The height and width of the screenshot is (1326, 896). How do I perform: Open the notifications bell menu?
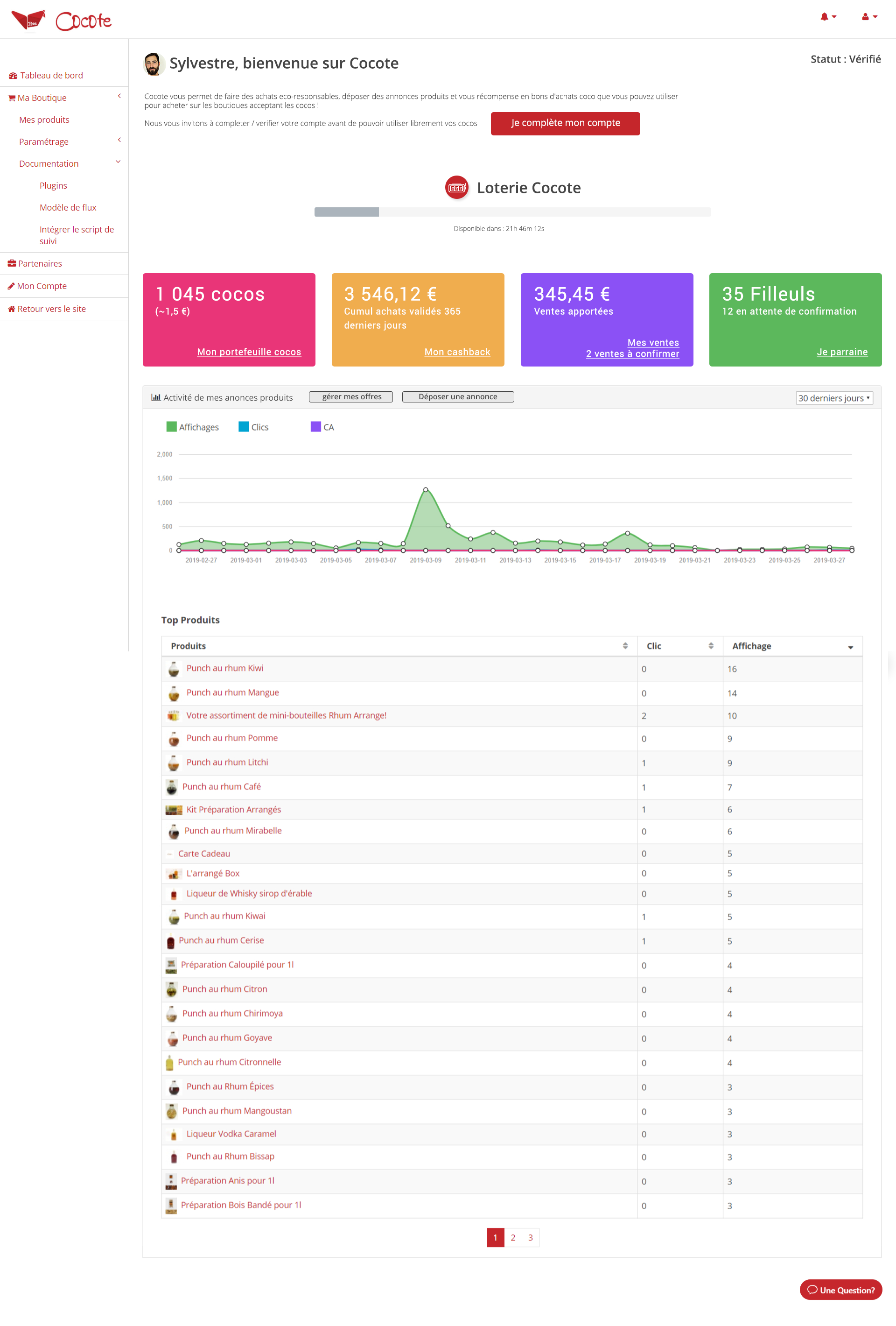point(828,17)
